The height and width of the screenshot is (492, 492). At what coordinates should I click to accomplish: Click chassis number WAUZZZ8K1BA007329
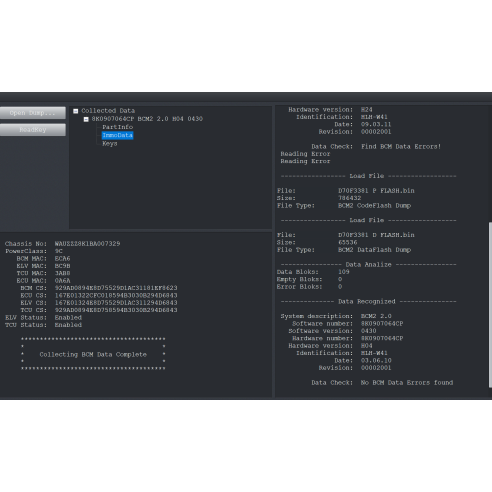click(x=87, y=244)
